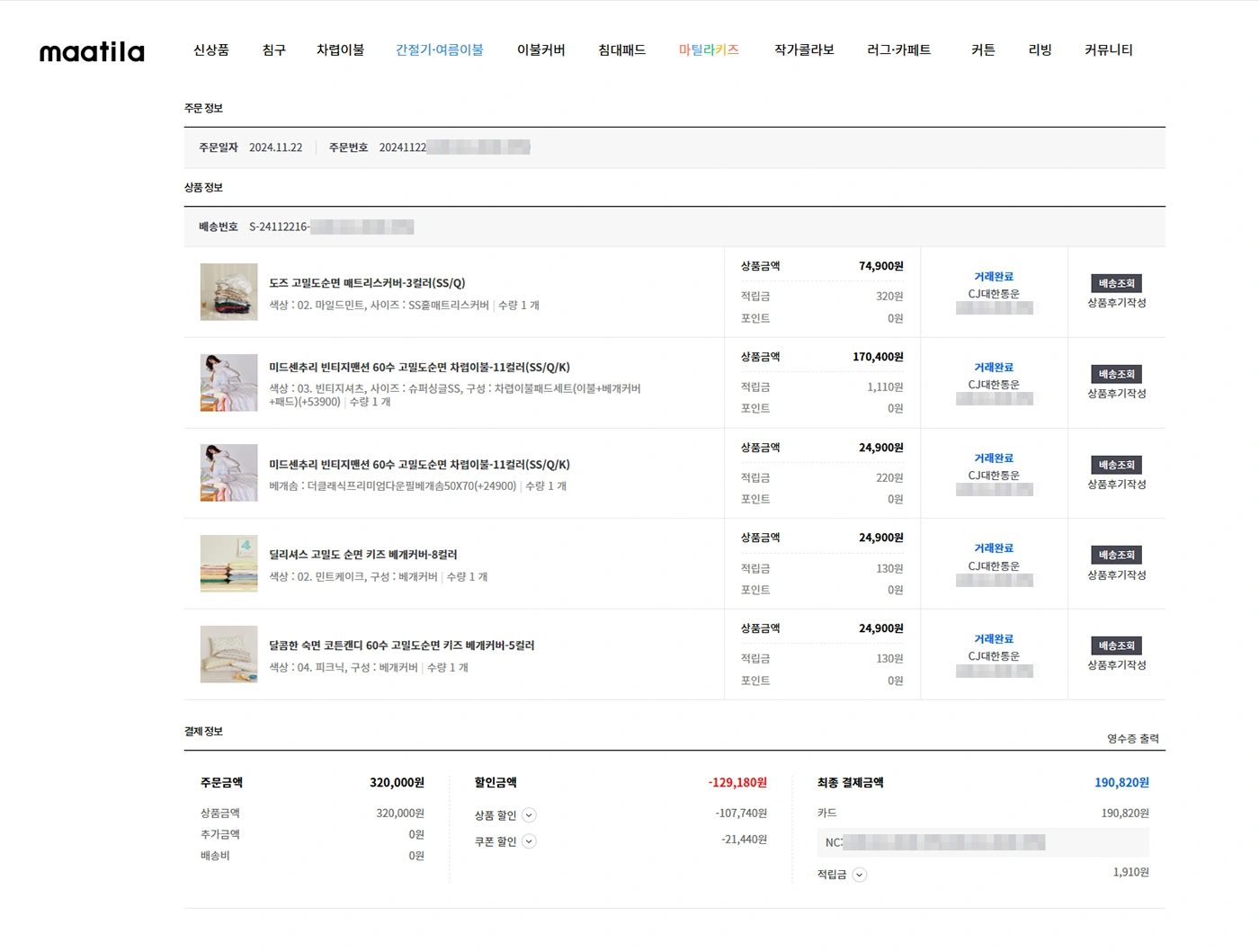
Task: Open the 커뮤니티 section
Action: (1109, 50)
